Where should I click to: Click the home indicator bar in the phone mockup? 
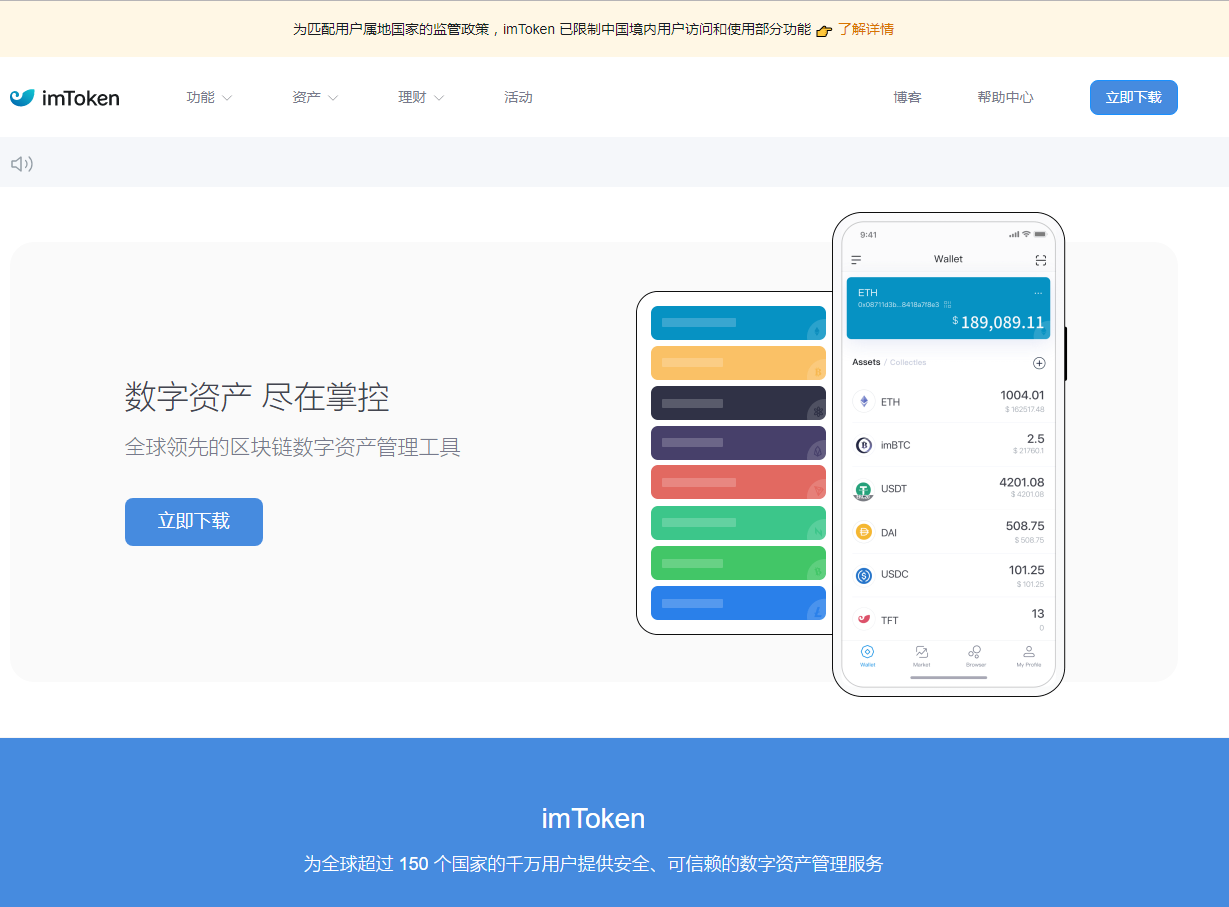coord(948,676)
